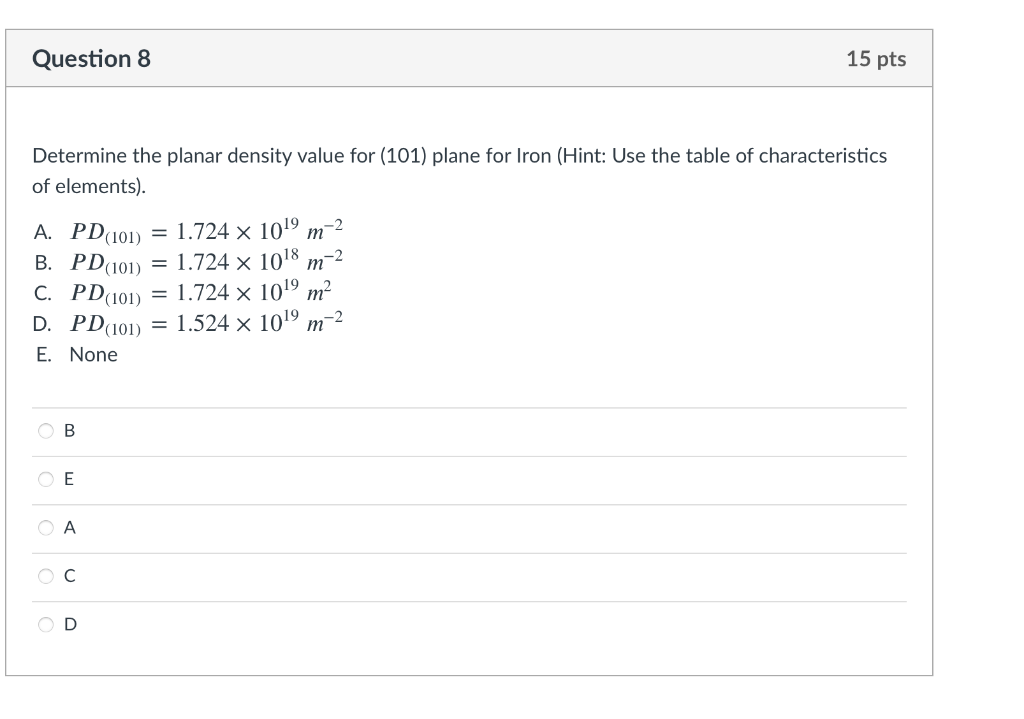Screen dimensions: 1024x719
Task: Click the 'E' answer label text
Action: [67, 479]
